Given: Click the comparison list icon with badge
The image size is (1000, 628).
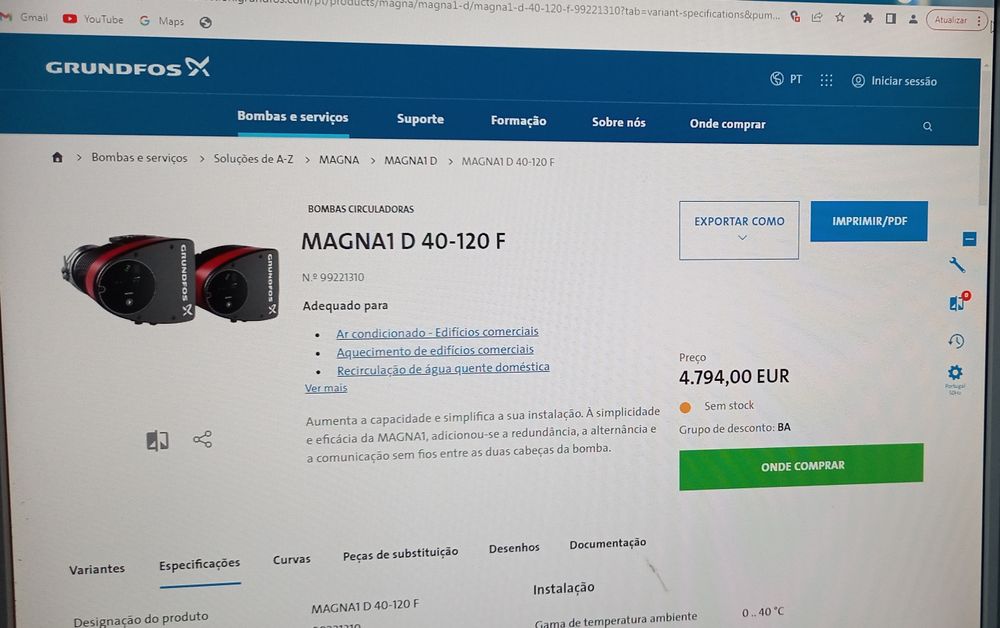Looking at the screenshot, I should coord(959,301).
